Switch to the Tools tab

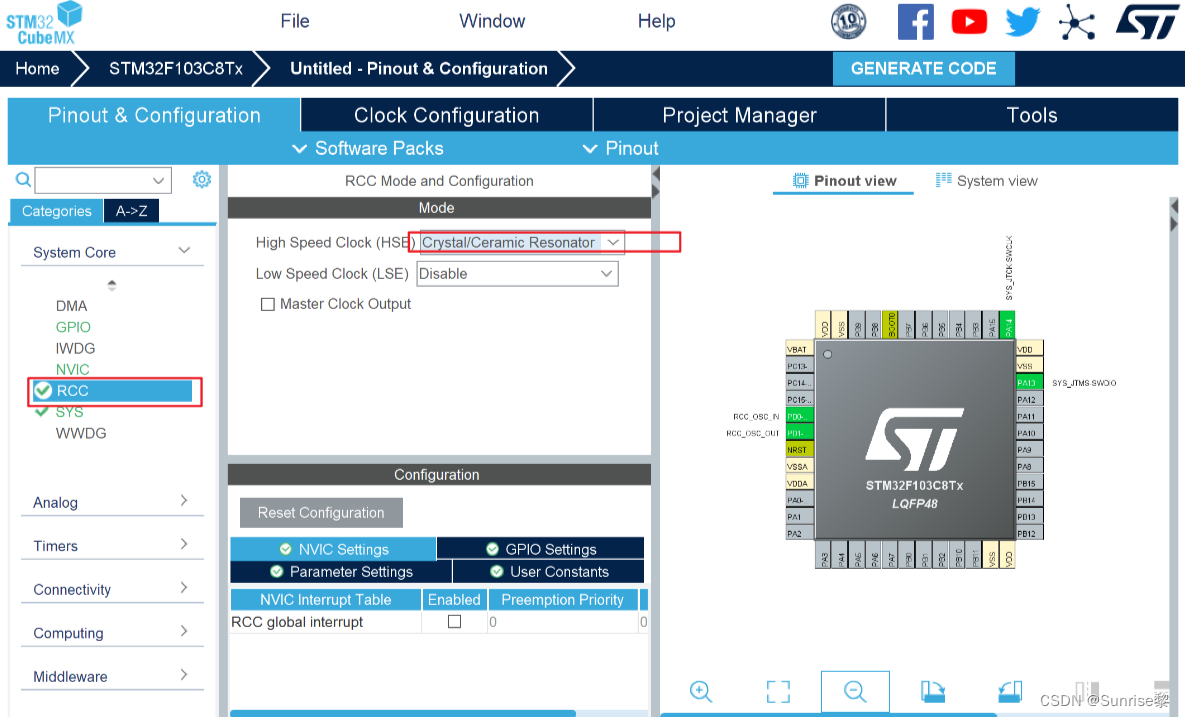1032,115
